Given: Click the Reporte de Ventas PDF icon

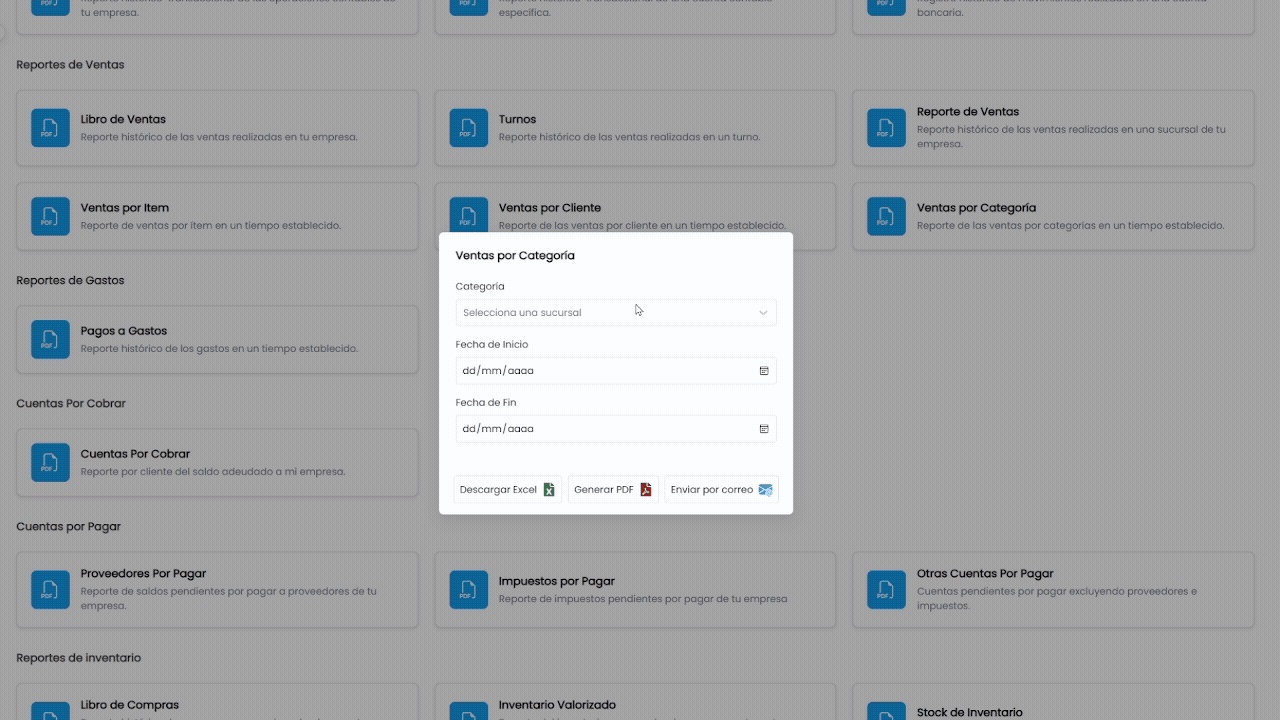Looking at the screenshot, I should pos(886,128).
